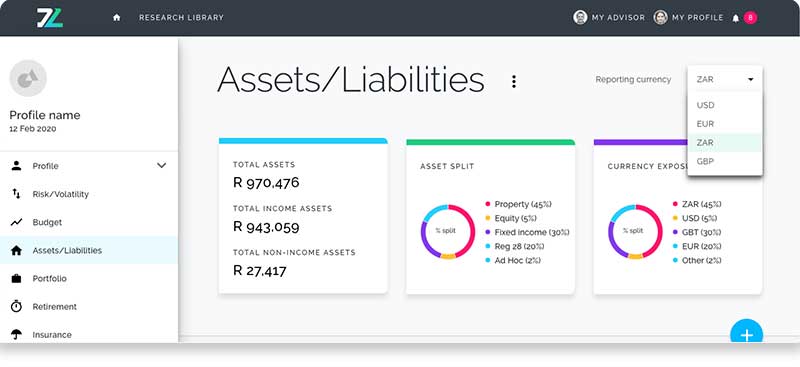The width and height of the screenshot is (800, 367).
Task: Click the Insurance umbrella icon
Action: point(17,334)
